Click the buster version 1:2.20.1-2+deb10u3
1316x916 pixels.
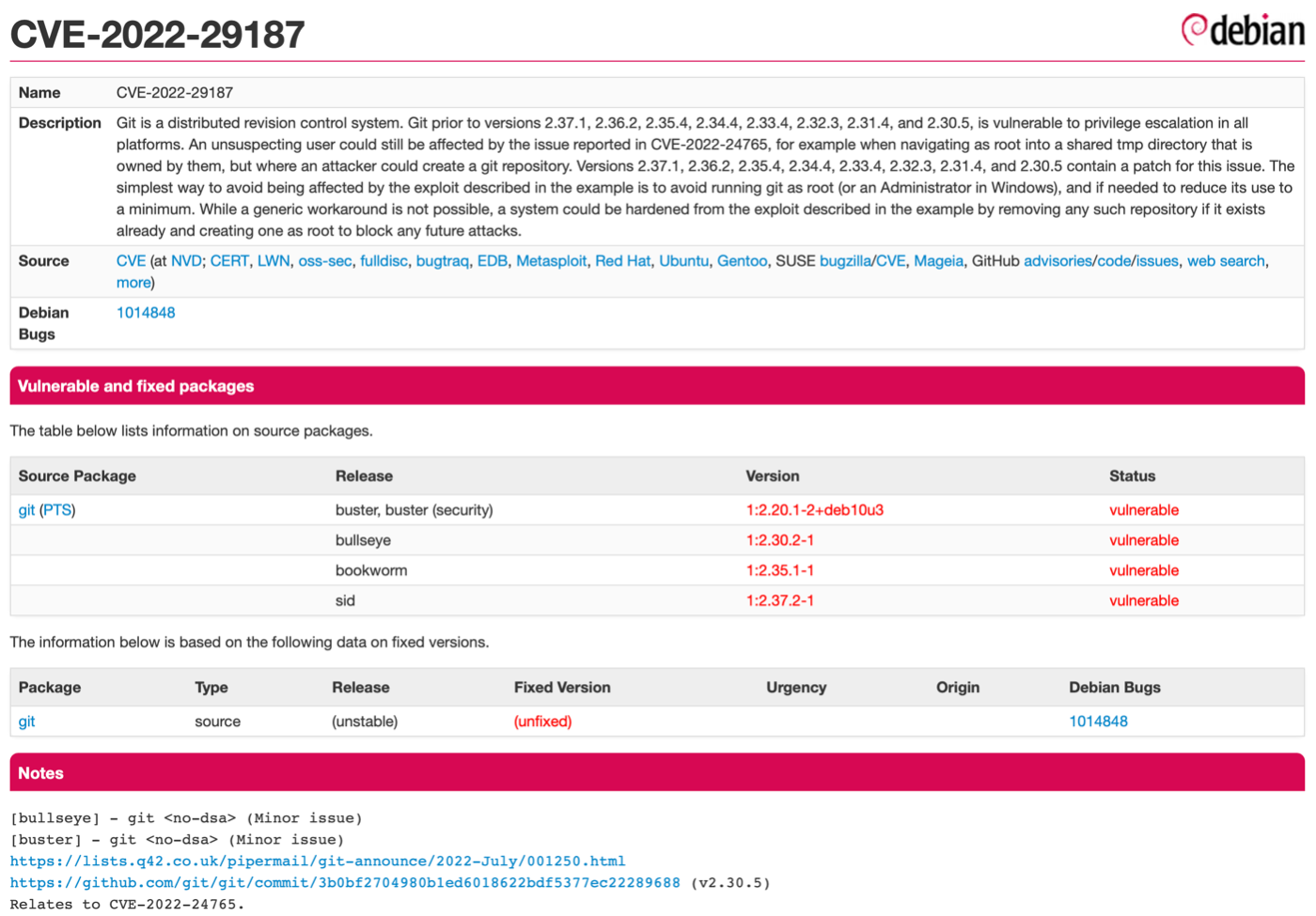[x=815, y=510]
